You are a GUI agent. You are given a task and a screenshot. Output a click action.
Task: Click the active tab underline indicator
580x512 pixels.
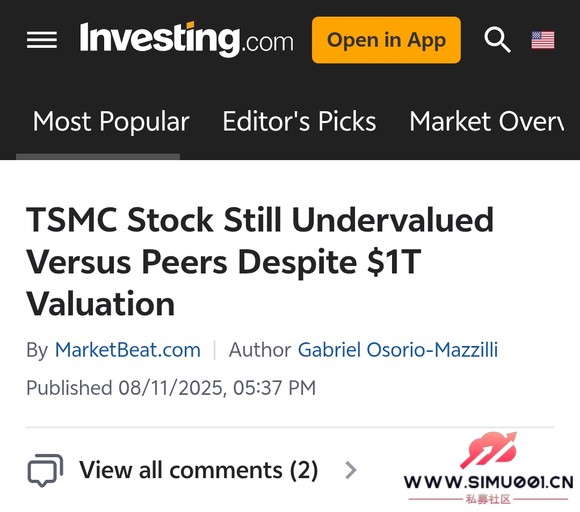tap(98, 156)
